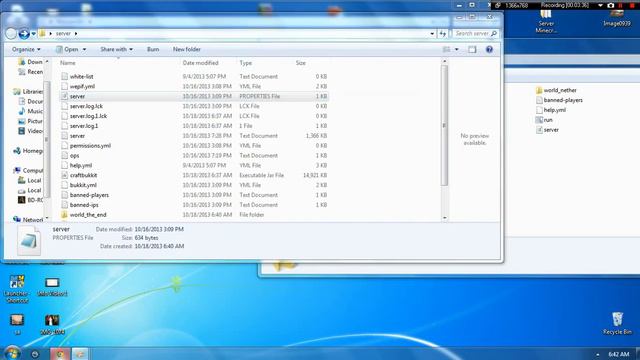Click the run file in the background window
This screenshot has height=360, width=640.
point(544,120)
